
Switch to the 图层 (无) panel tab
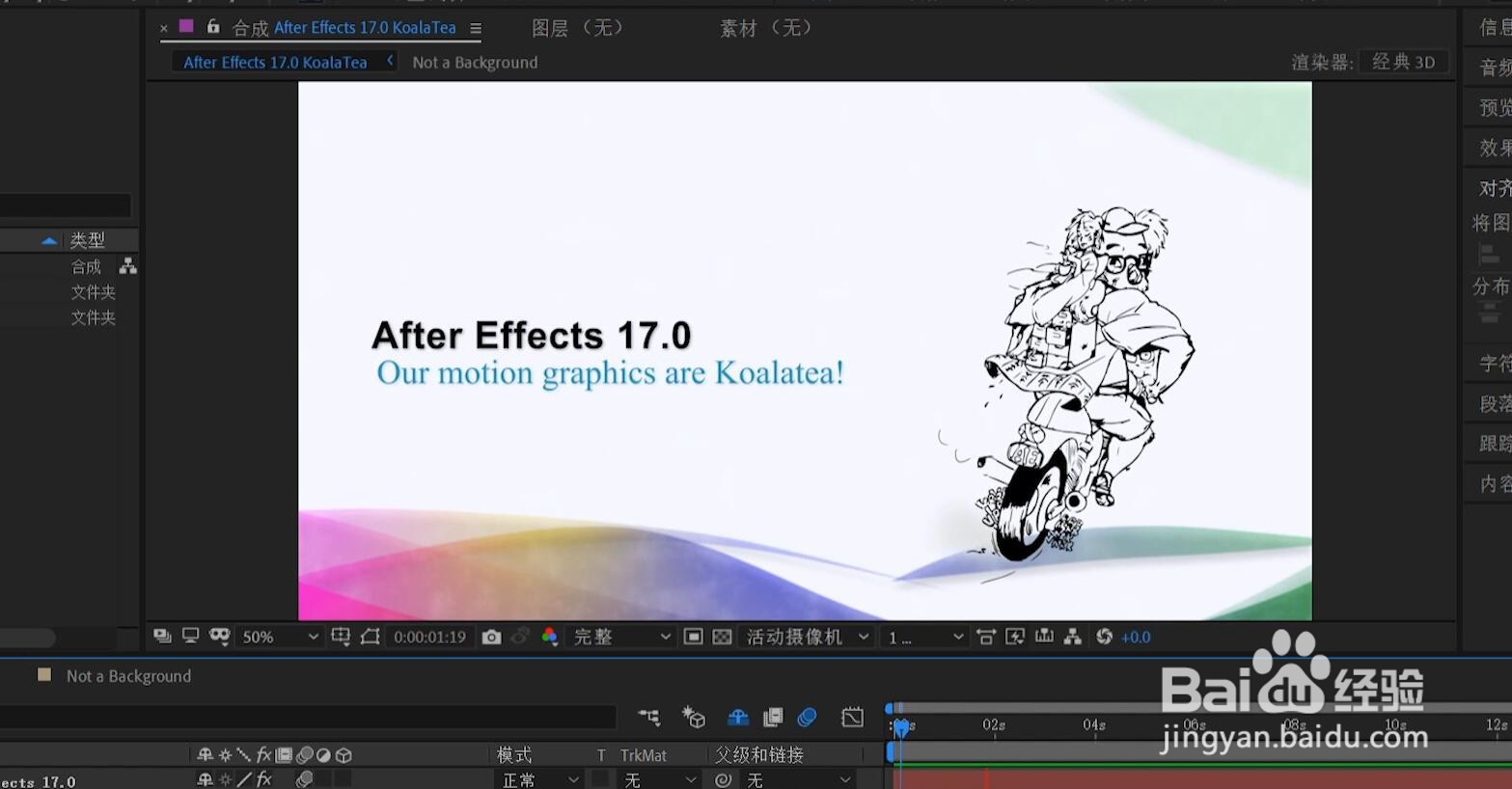coord(577,28)
